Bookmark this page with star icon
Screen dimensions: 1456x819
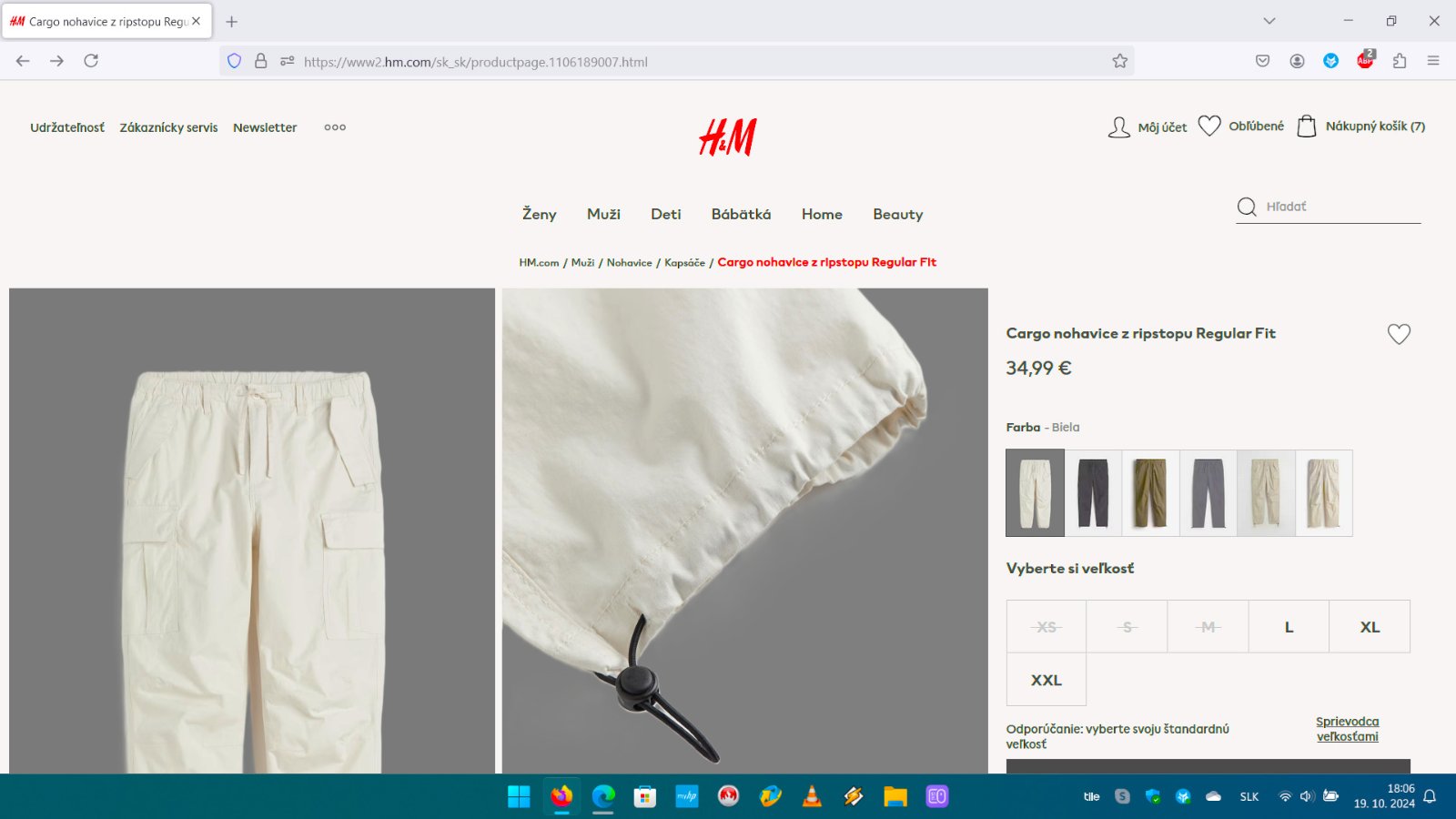1119,61
